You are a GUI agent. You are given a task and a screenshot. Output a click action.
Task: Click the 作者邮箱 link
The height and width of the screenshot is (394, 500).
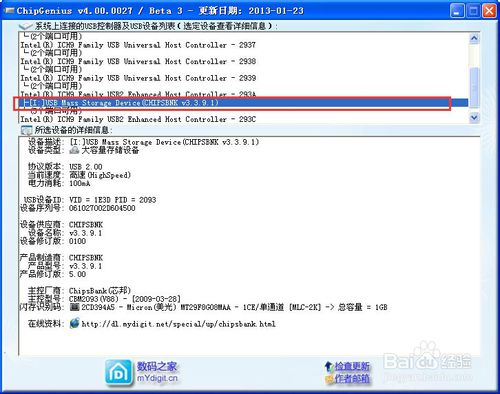coord(352,379)
